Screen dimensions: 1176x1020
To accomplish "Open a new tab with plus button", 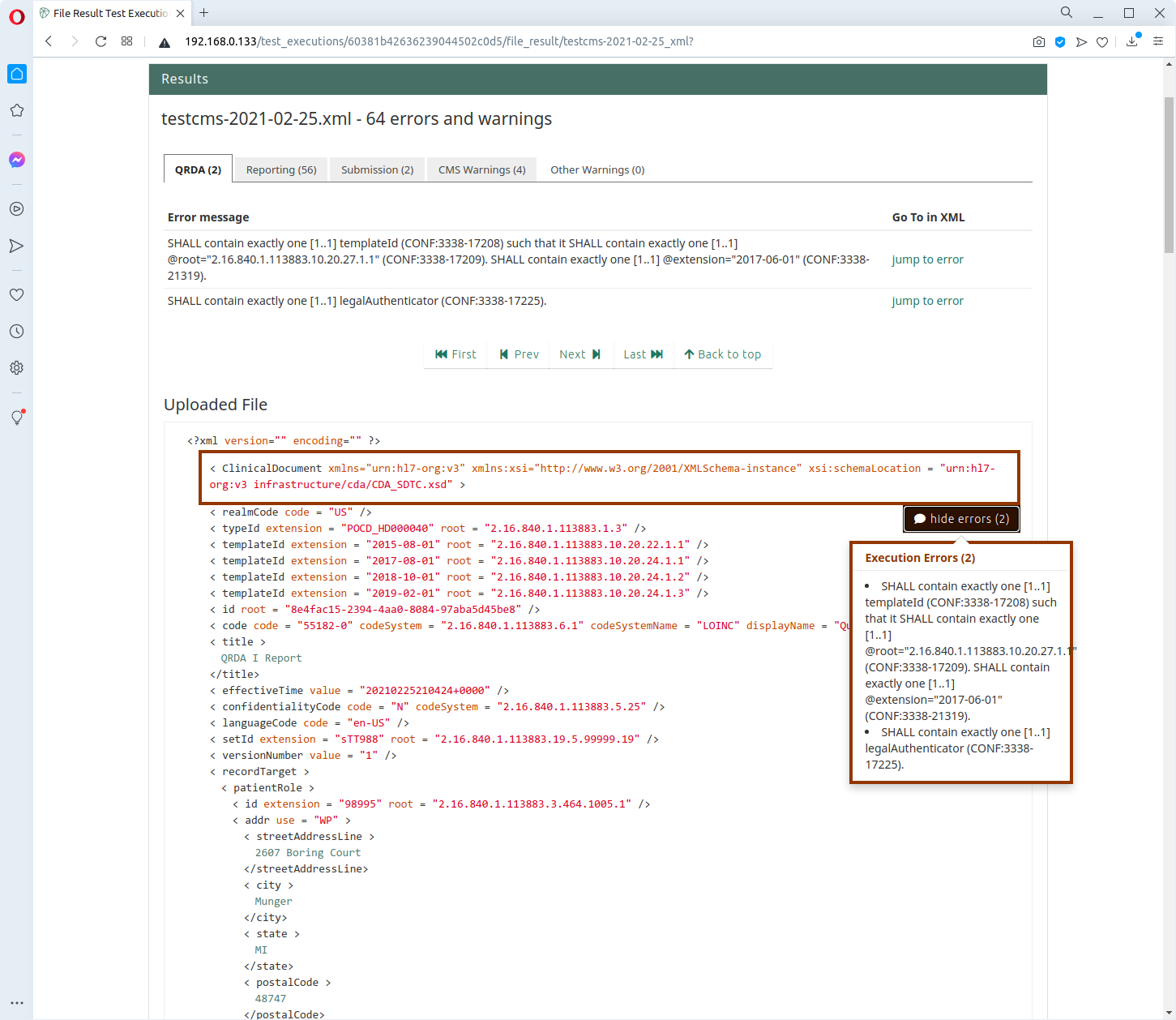I will 204,13.
